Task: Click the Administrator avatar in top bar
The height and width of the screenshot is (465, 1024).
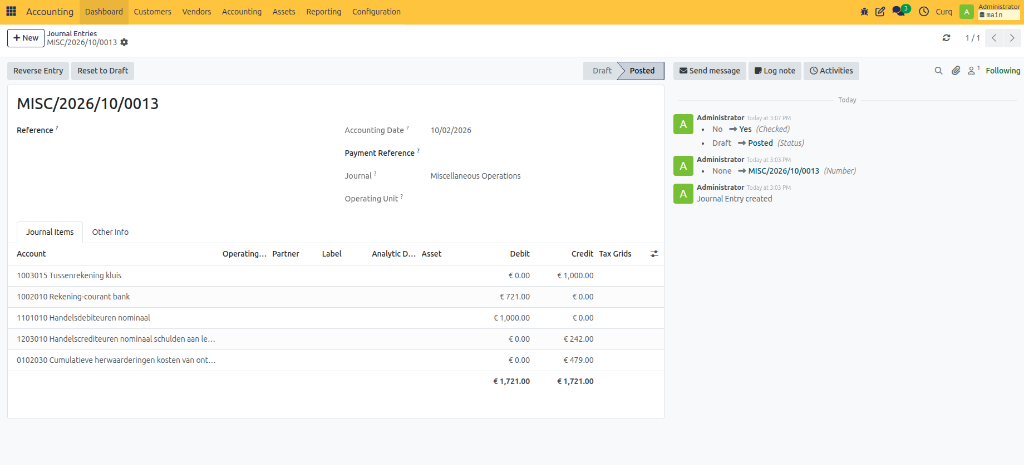Action: pos(966,12)
